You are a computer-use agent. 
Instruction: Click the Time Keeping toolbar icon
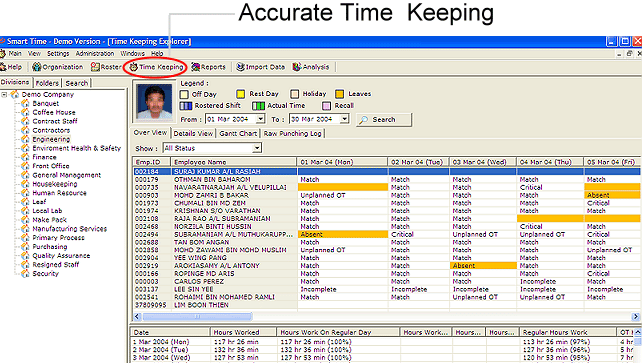(x=134, y=67)
